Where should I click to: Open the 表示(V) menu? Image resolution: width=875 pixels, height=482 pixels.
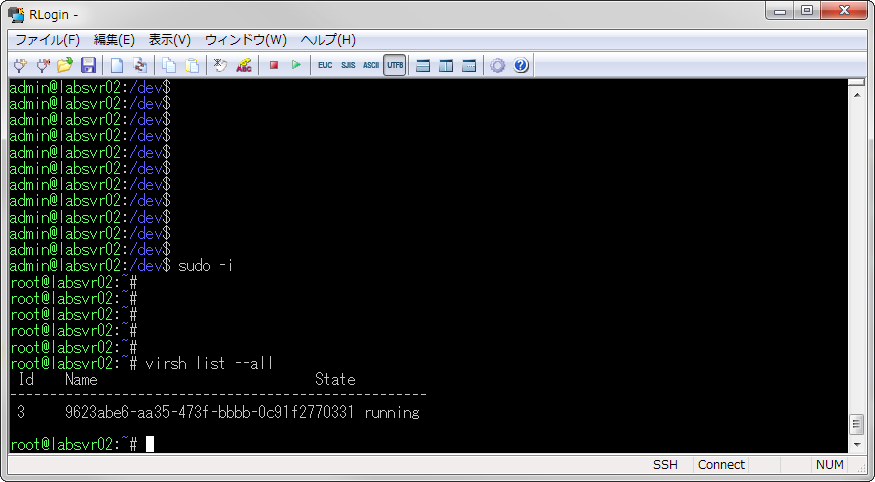(x=170, y=40)
